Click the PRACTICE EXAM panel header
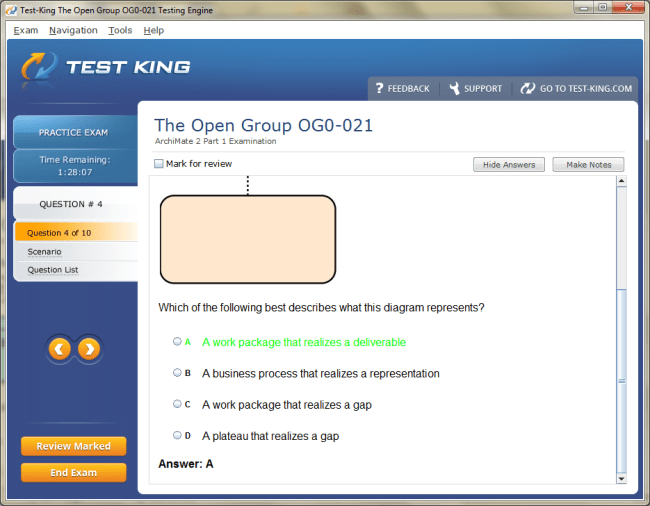The image size is (650, 506). [75, 133]
